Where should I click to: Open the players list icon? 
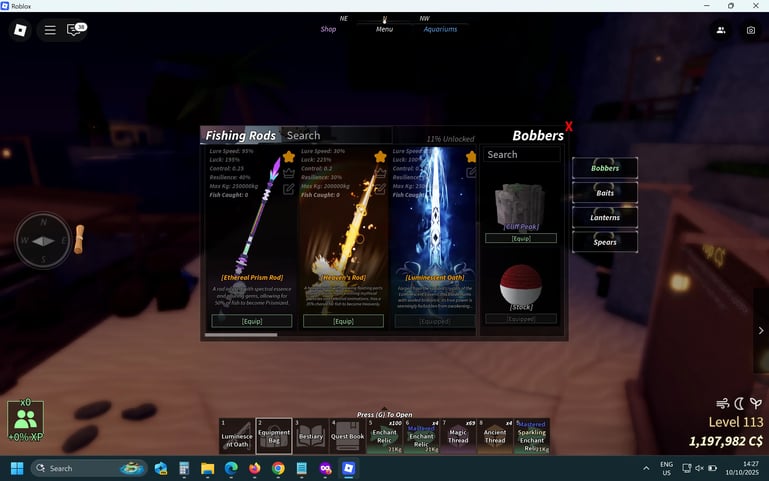click(x=721, y=30)
